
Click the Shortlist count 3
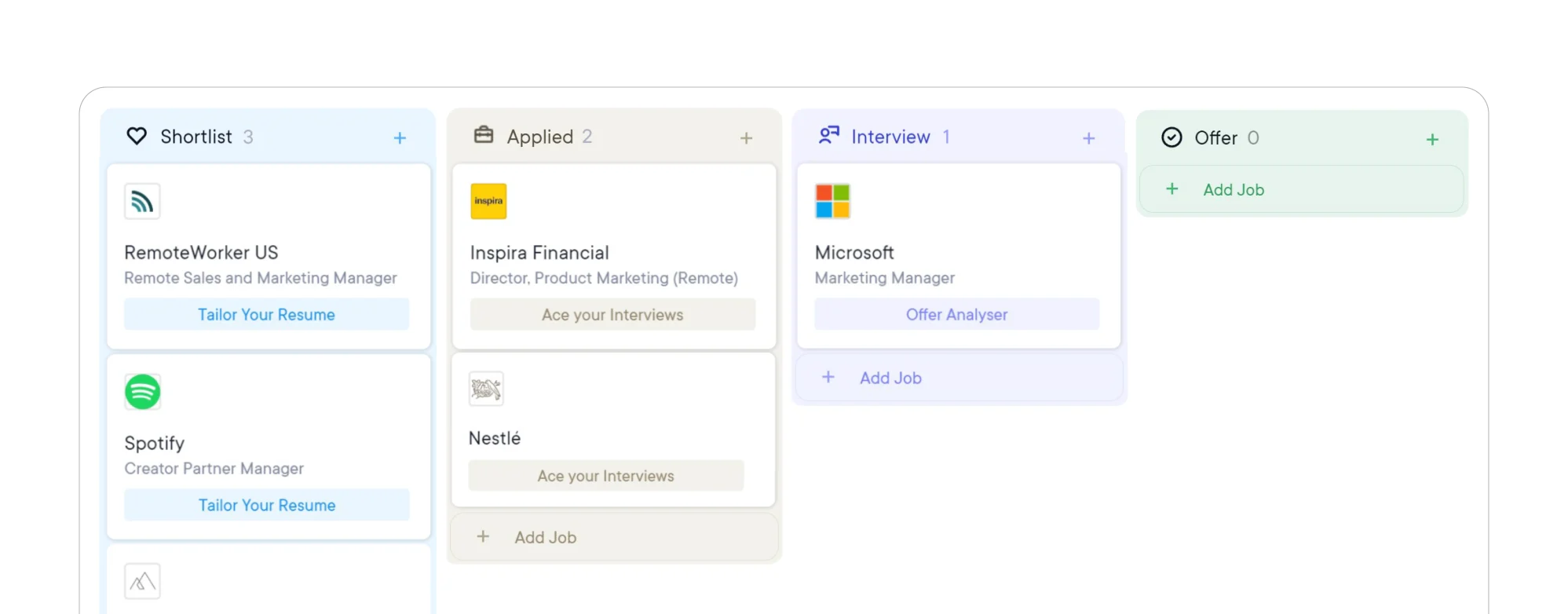pyautogui.click(x=248, y=137)
